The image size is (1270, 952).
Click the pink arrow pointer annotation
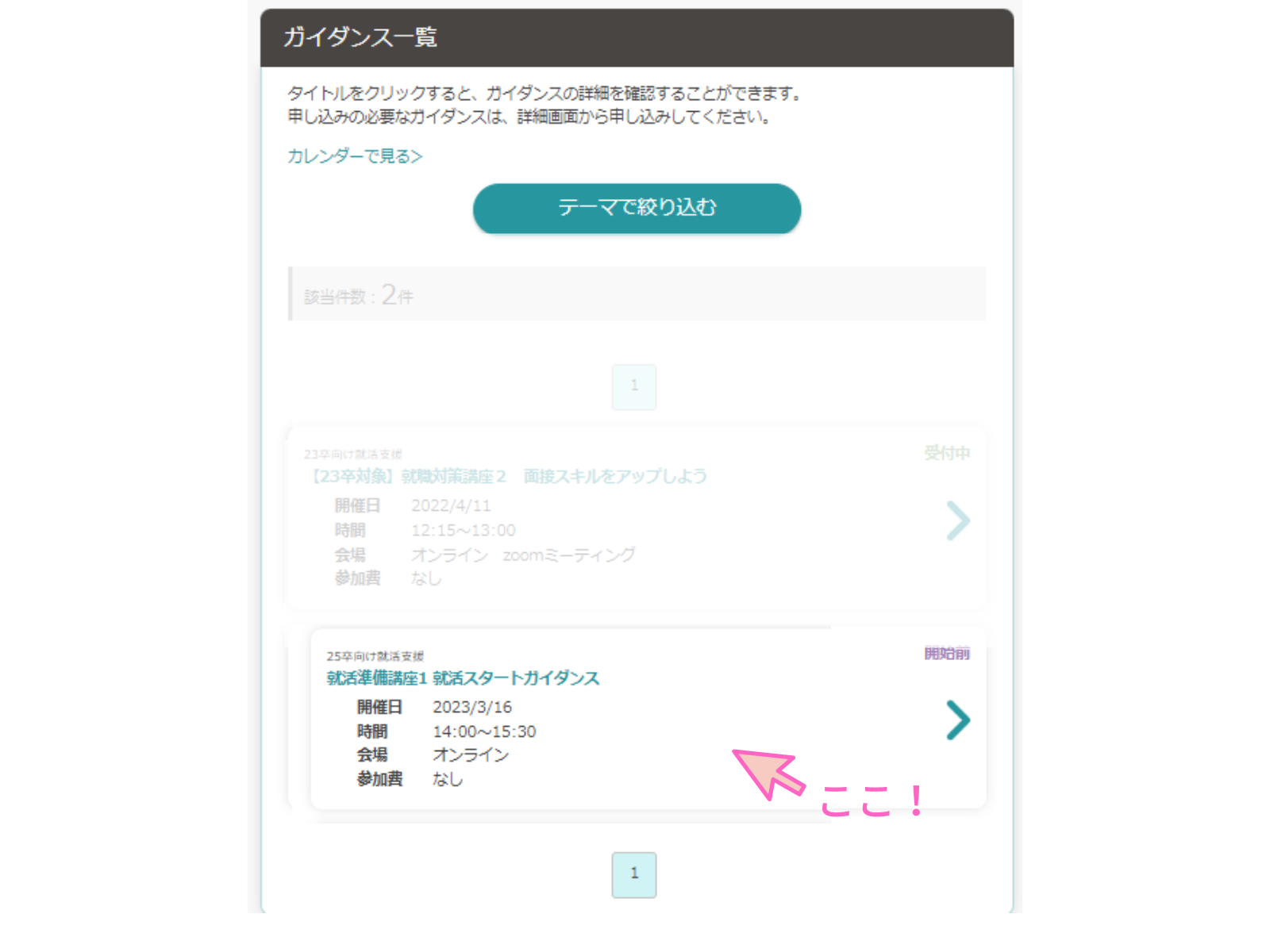tap(768, 773)
